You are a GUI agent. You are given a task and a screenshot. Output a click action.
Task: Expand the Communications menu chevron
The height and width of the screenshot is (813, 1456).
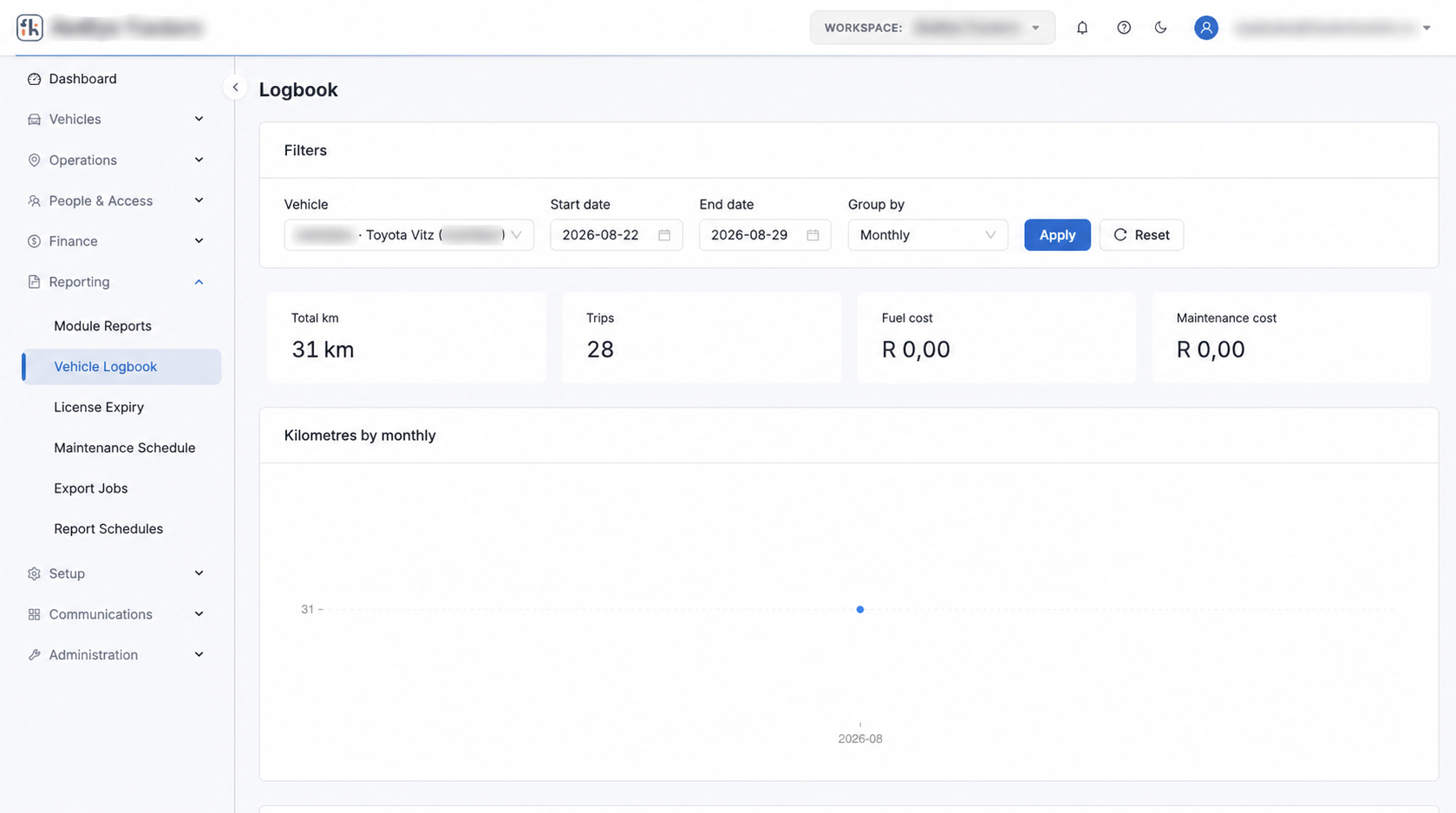(x=199, y=614)
